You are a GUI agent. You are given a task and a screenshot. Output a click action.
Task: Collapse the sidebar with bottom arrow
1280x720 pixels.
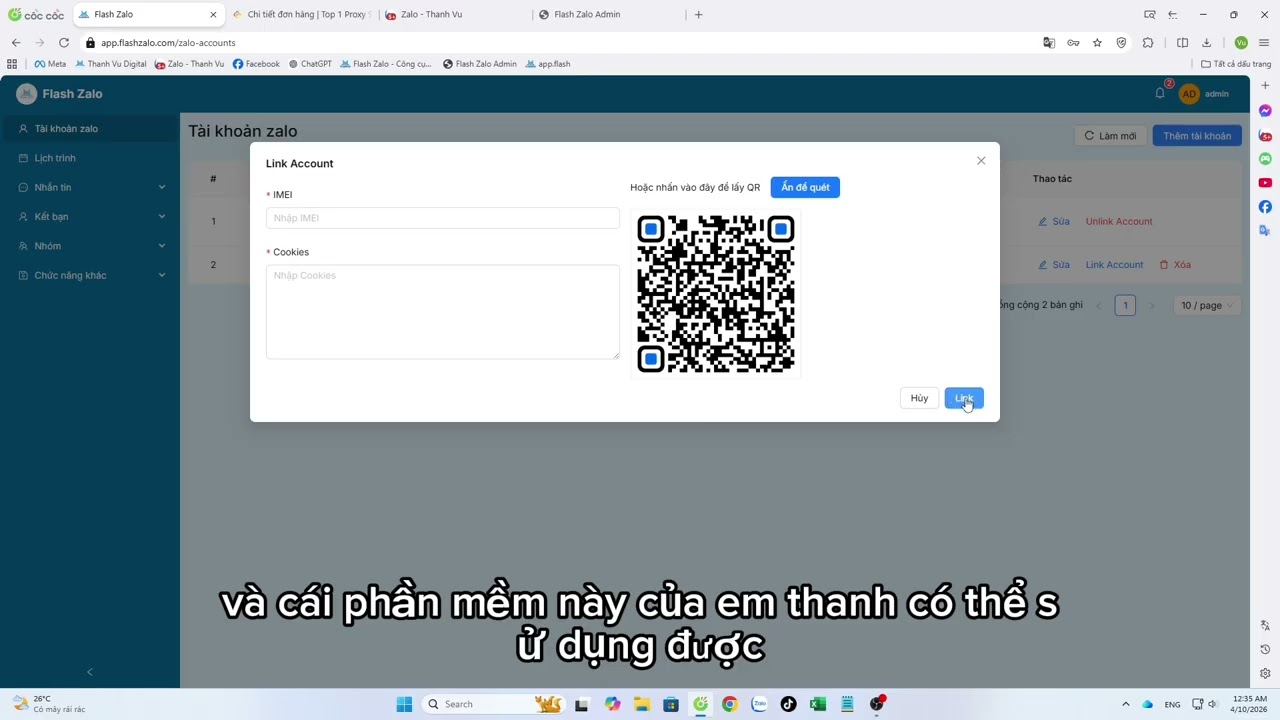[89, 672]
